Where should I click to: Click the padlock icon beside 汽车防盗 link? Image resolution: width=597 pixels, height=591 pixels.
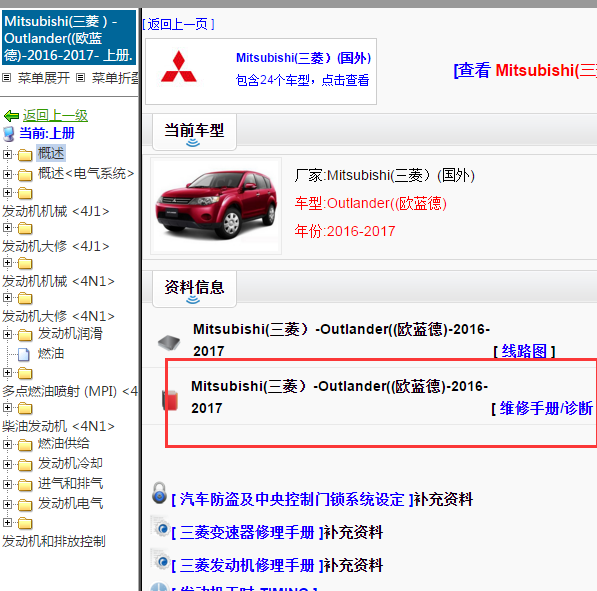tap(160, 493)
